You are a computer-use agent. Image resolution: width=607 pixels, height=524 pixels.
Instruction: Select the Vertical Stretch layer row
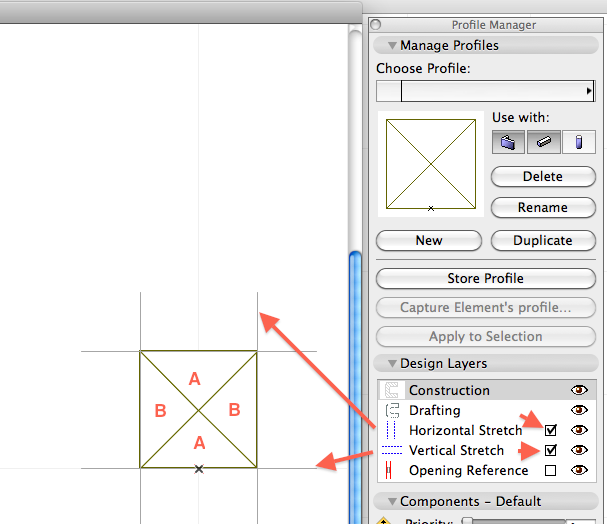487,450
